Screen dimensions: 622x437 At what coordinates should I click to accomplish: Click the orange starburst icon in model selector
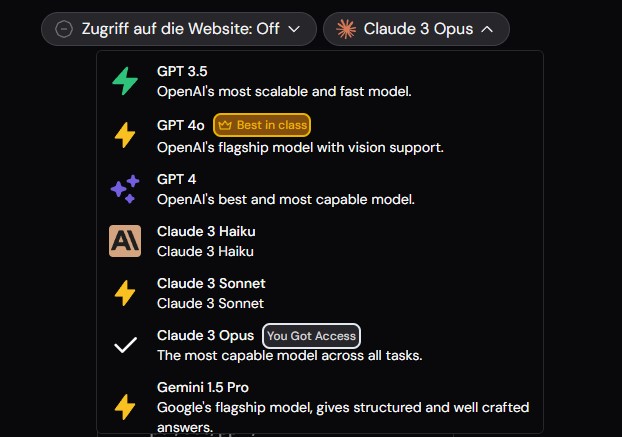346,29
